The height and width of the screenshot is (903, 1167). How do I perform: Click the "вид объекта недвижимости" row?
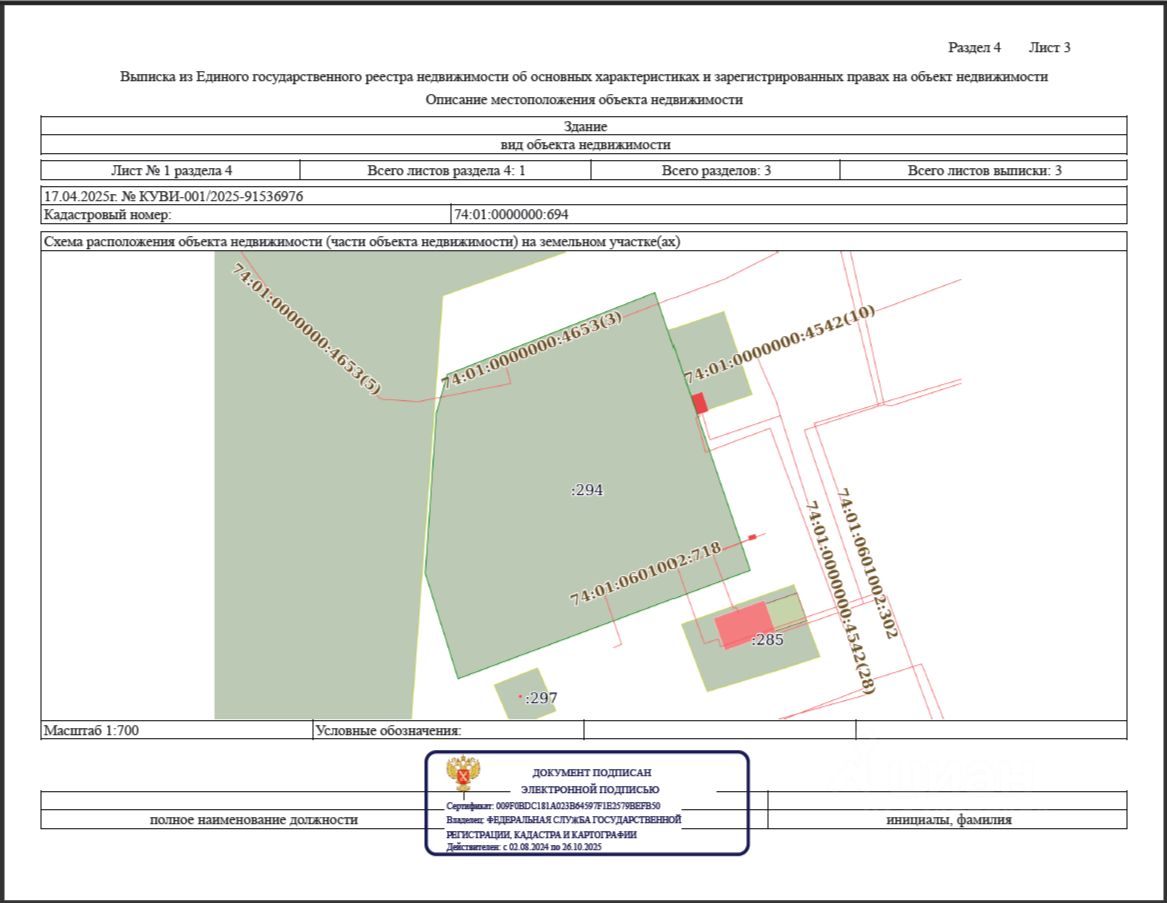584,144
